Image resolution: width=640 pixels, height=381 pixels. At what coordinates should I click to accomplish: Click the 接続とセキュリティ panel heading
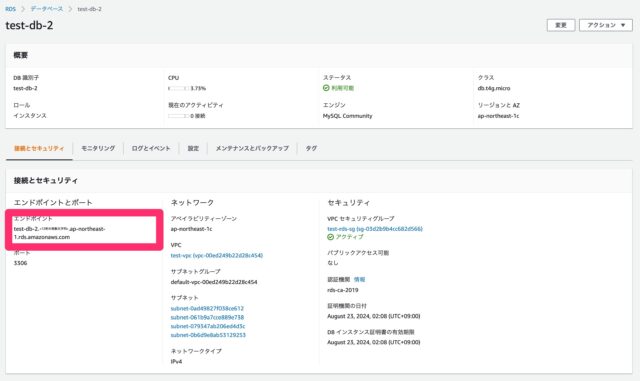click(x=46, y=180)
